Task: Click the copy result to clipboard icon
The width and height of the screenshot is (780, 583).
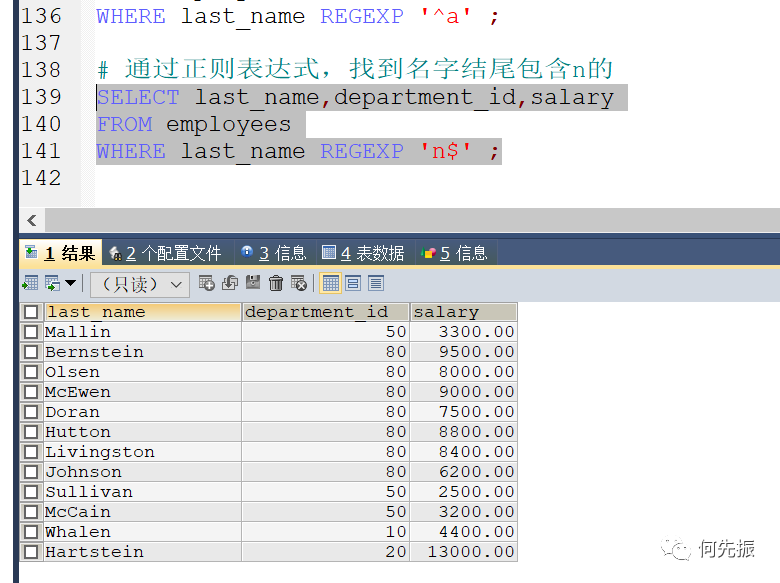Action: (x=53, y=284)
